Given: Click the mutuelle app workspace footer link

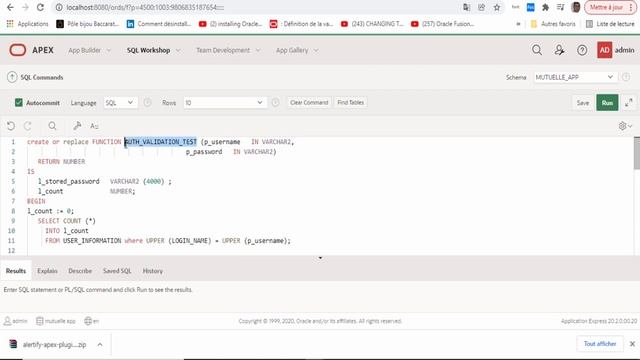Looking at the screenshot, I should [56, 321].
